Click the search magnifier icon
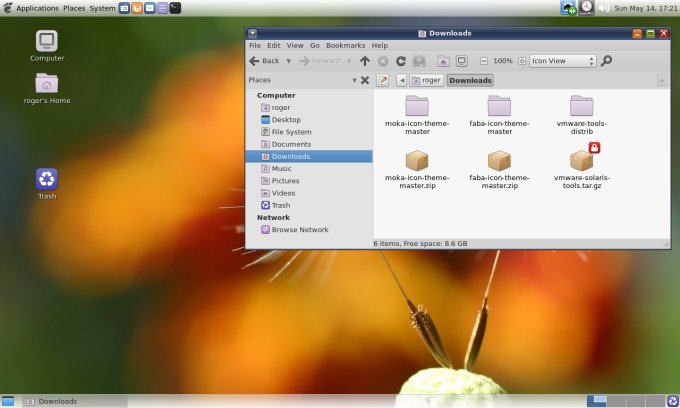680x408 pixels. coord(607,61)
